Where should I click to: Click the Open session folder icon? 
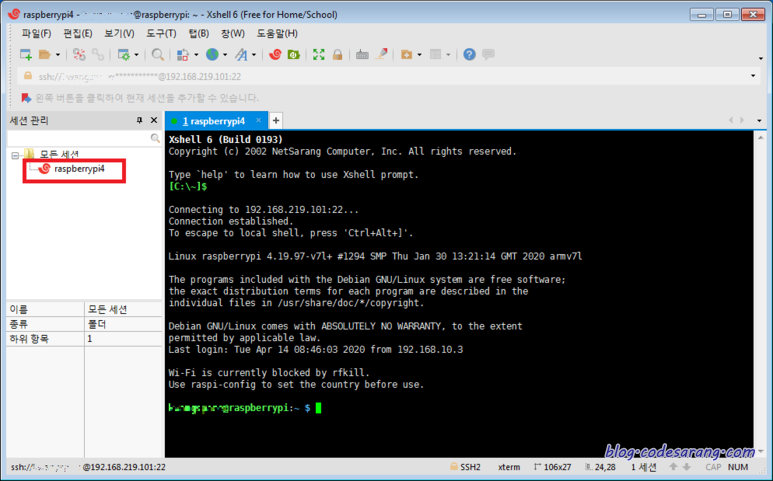[x=45, y=55]
